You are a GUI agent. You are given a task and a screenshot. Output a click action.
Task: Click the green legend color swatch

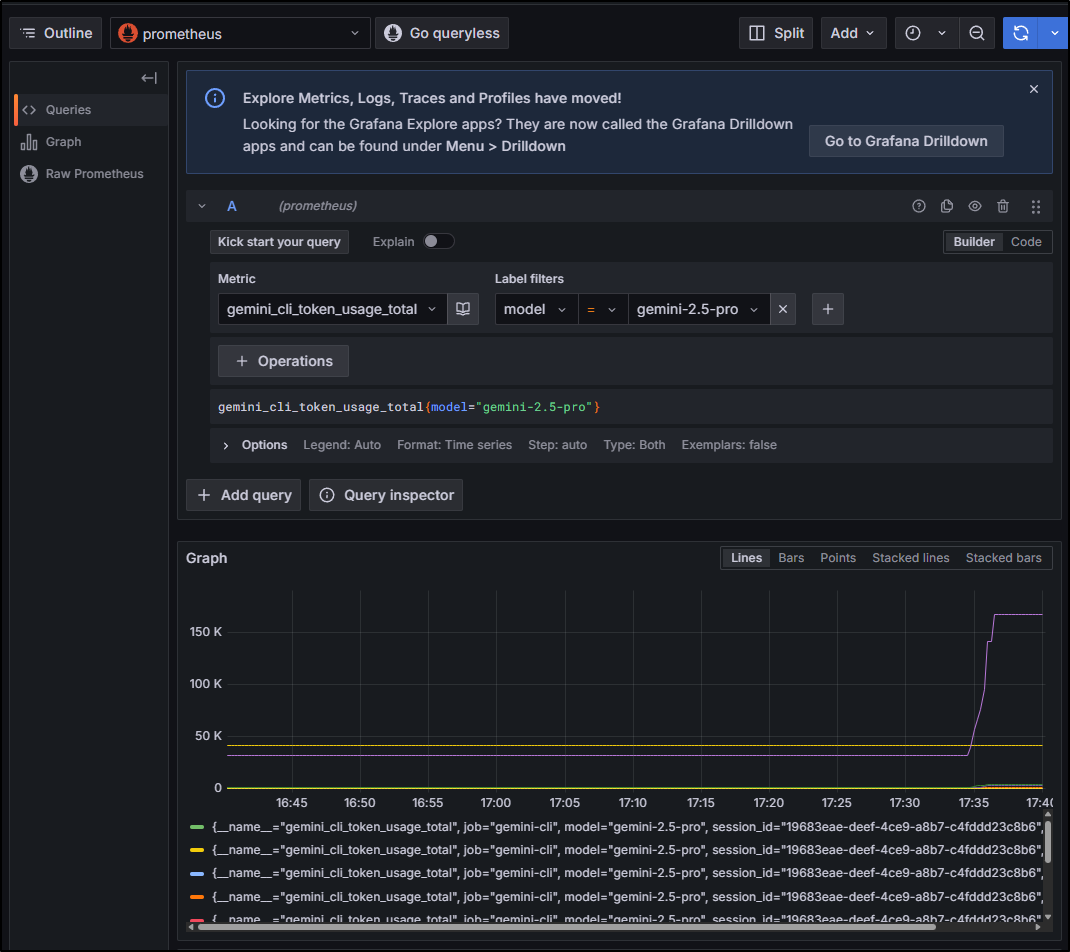coord(197,827)
